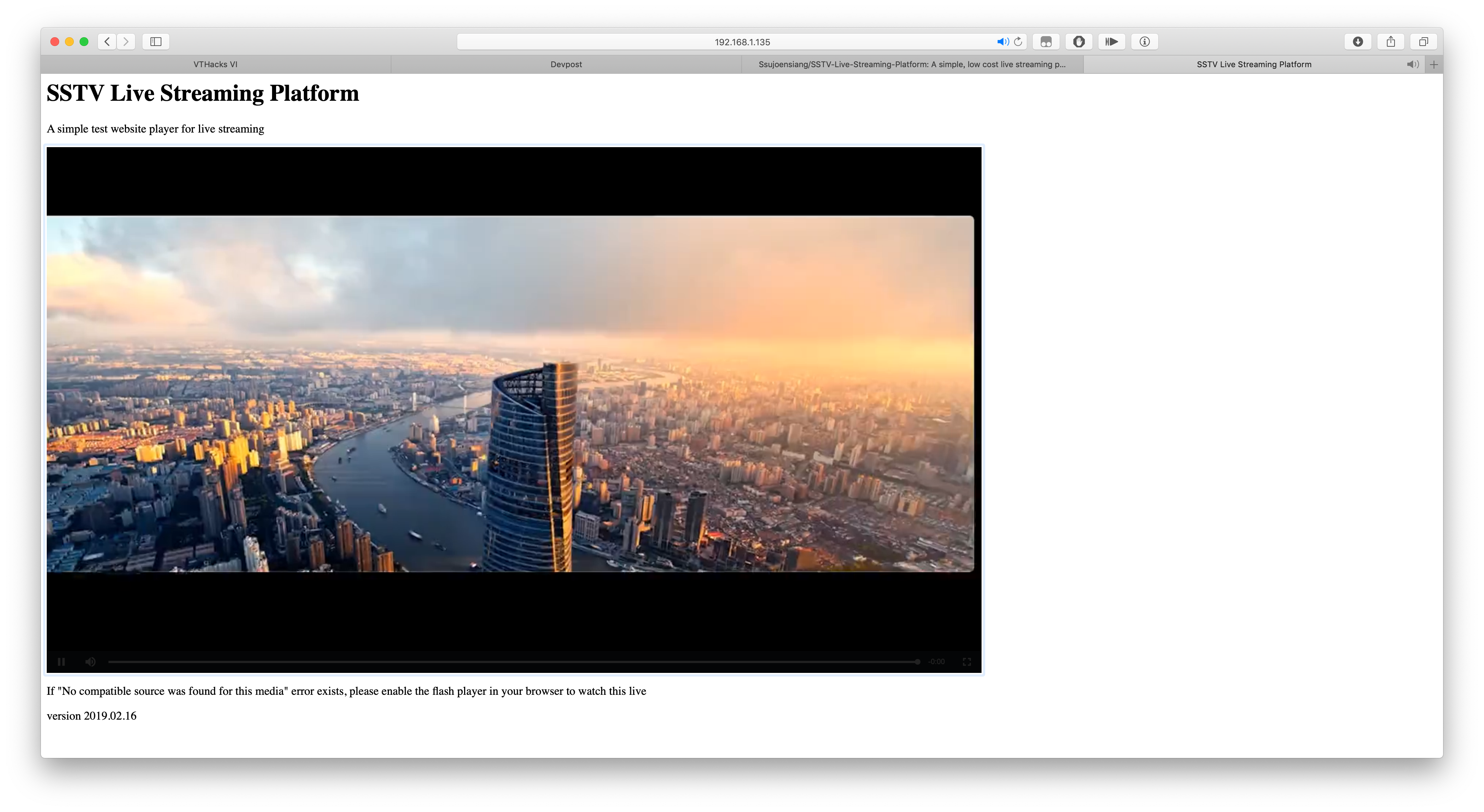Viewport: 1484px width, 812px height.
Task: Open the ad blocker hand extension
Action: pyautogui.click(x=1079, y=42)
